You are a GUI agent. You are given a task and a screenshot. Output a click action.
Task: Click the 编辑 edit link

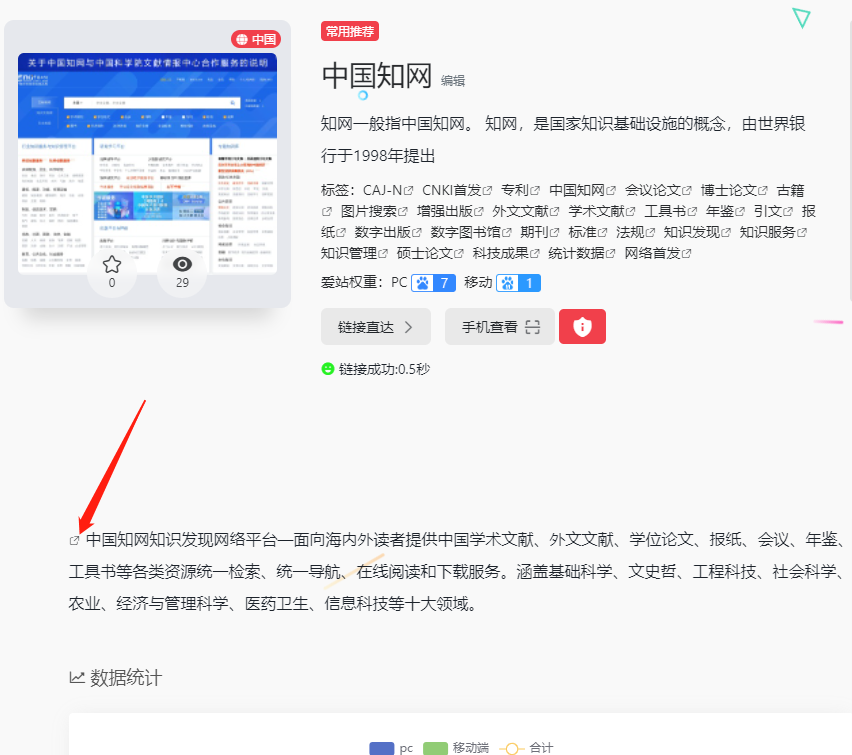tap(453, 81)
